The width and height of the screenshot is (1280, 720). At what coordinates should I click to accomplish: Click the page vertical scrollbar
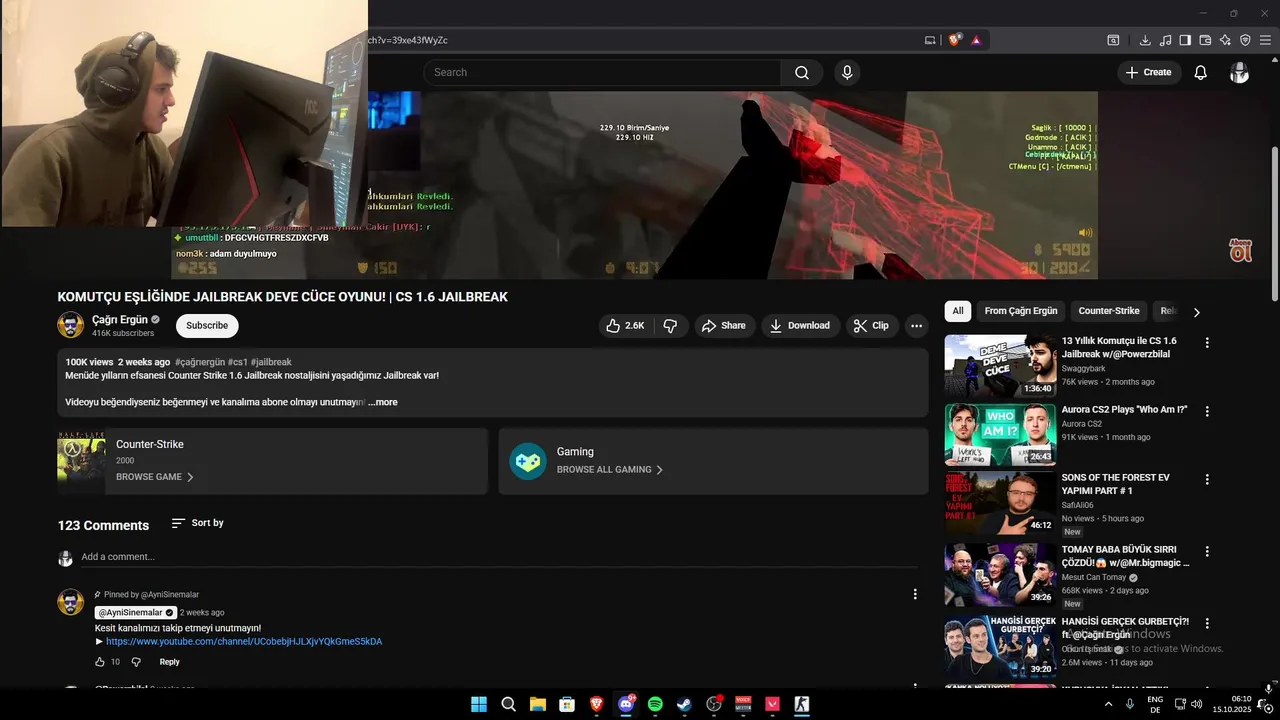(1274, 222)
